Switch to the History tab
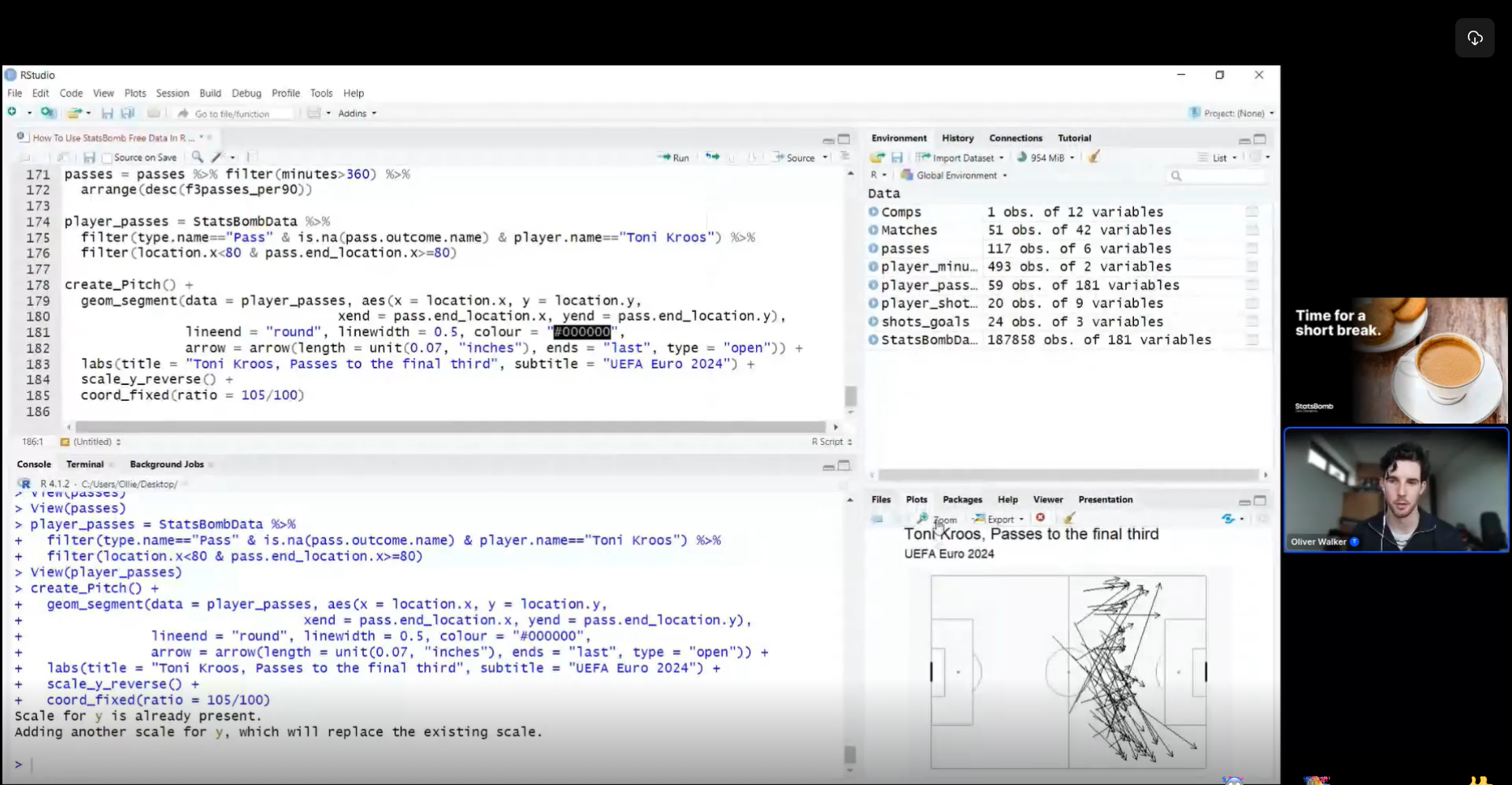Image resolution: width=1512 pixels, height=785 pixels. (x=957, y=138)
